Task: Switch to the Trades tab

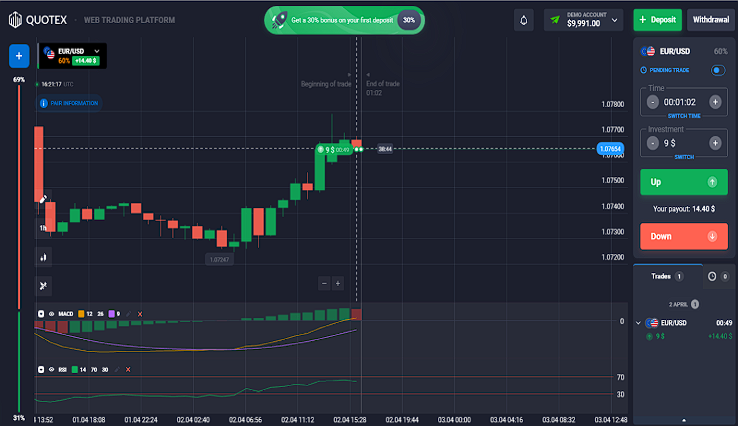Action: (x=665, y=276)
